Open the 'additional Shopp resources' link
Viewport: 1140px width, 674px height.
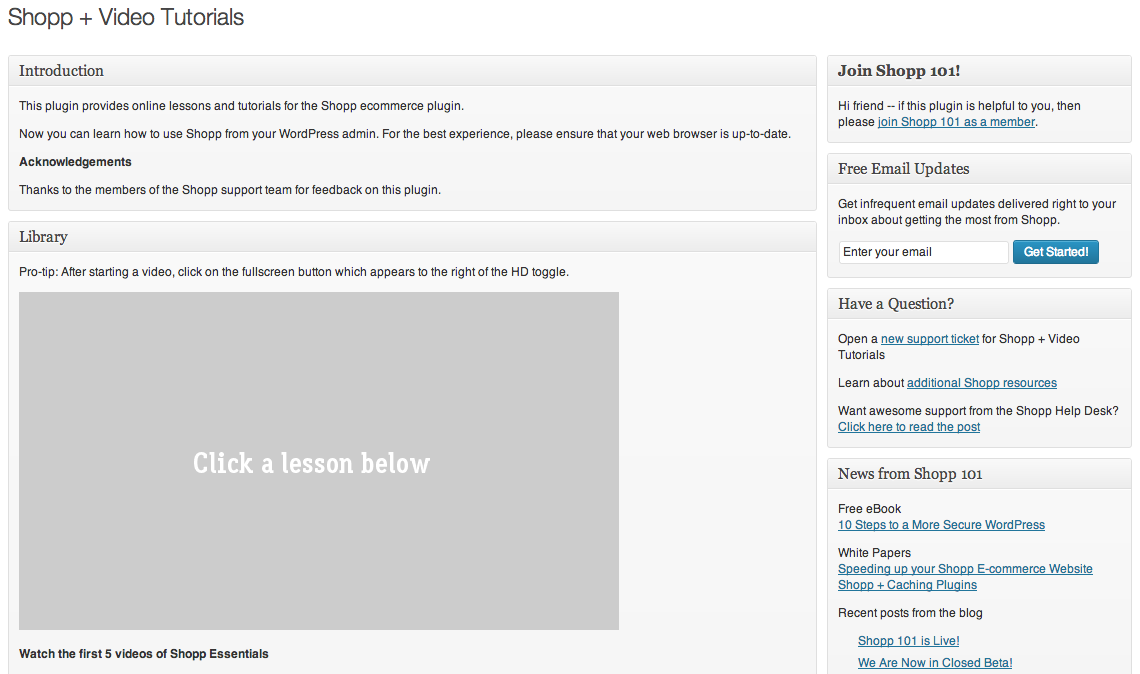(x=982, y=383)
